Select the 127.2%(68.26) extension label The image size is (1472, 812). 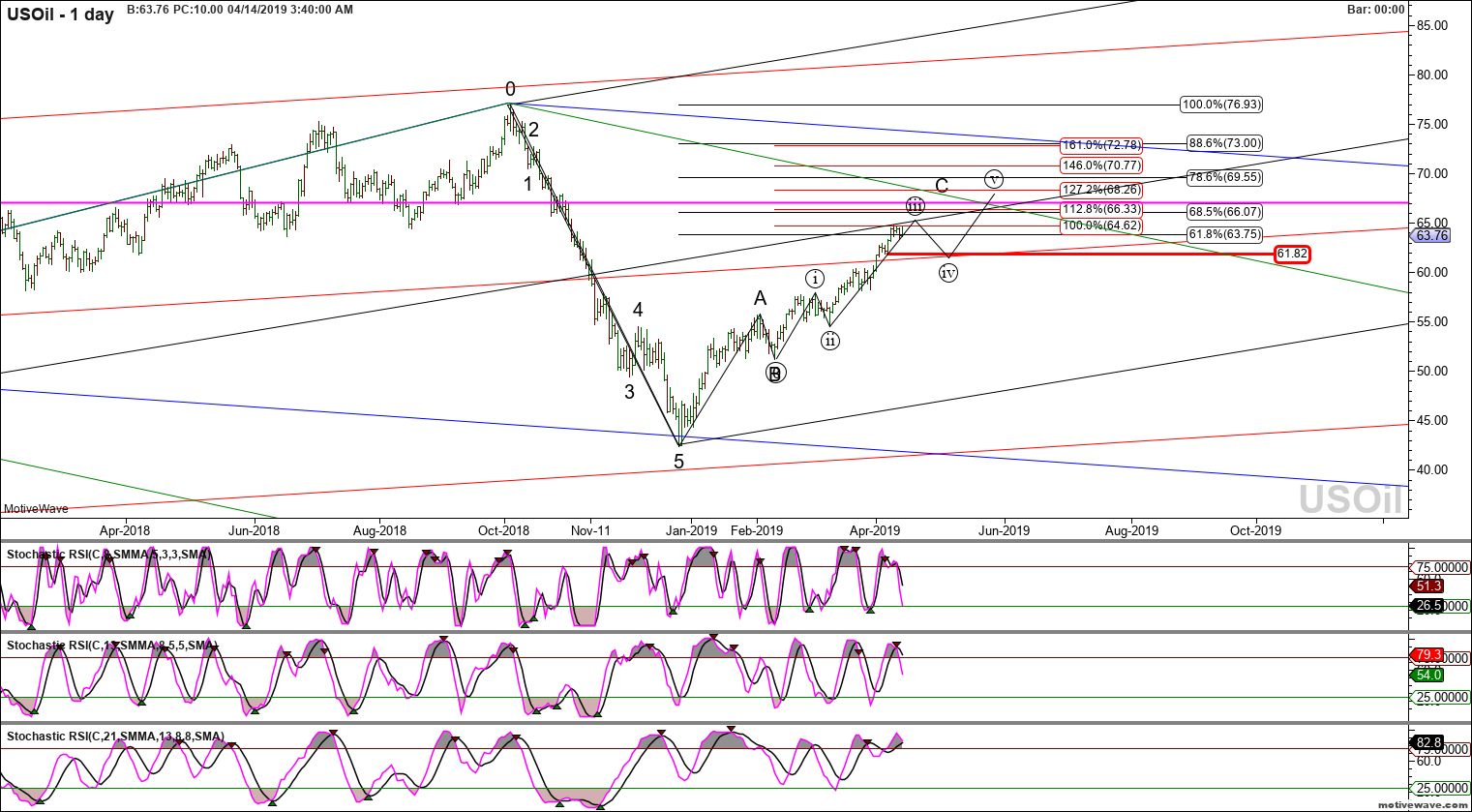point(1101,190)
